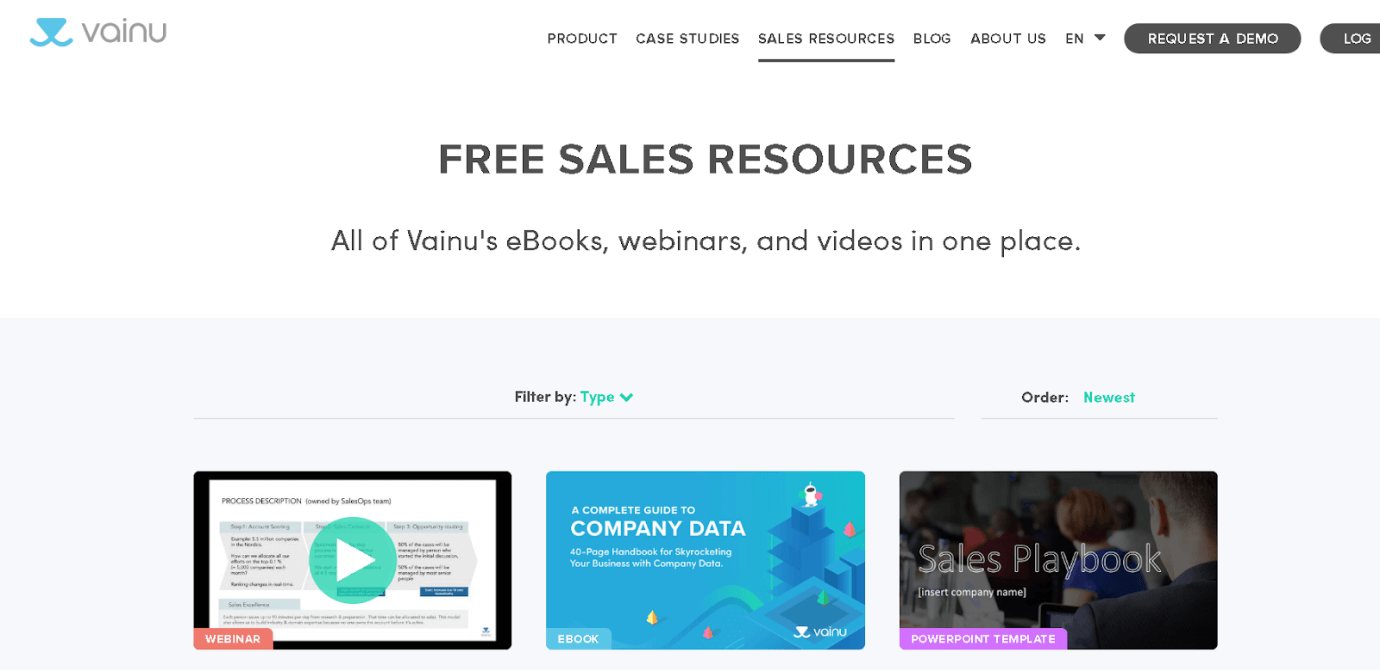Expand the EN language dropdown arrow
Screen dimensions: 1380x670
[1099, 38]
